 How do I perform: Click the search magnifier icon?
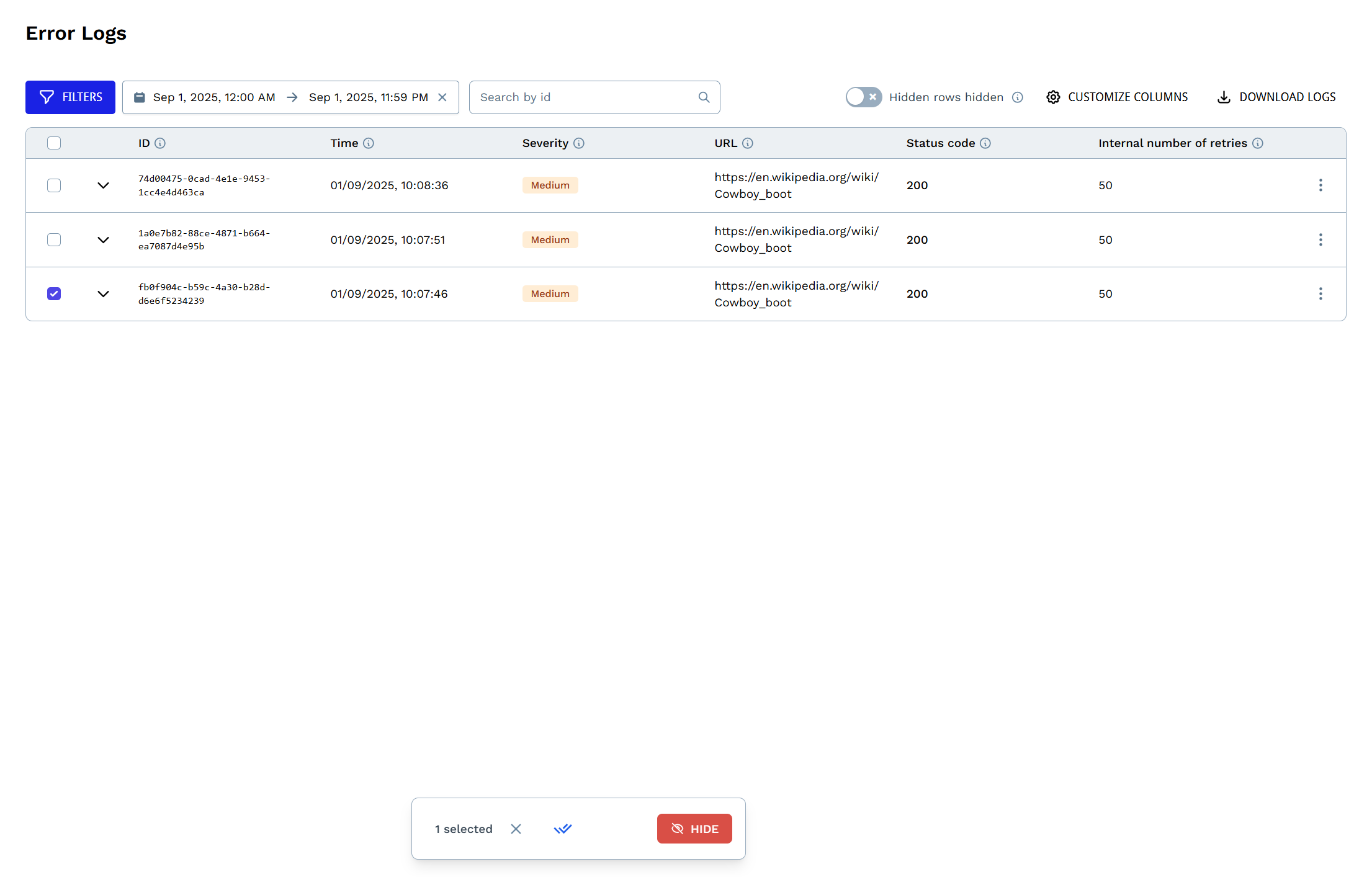click(x=704, y=97)
